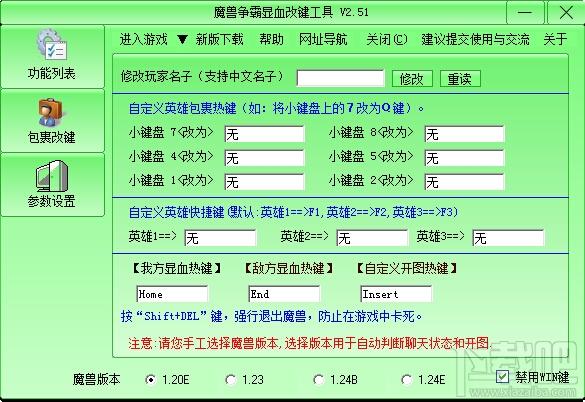This screenshot has height=402, width=585.
Task: Expand the arrow next to 进入游戏
Action: [182, 39]
